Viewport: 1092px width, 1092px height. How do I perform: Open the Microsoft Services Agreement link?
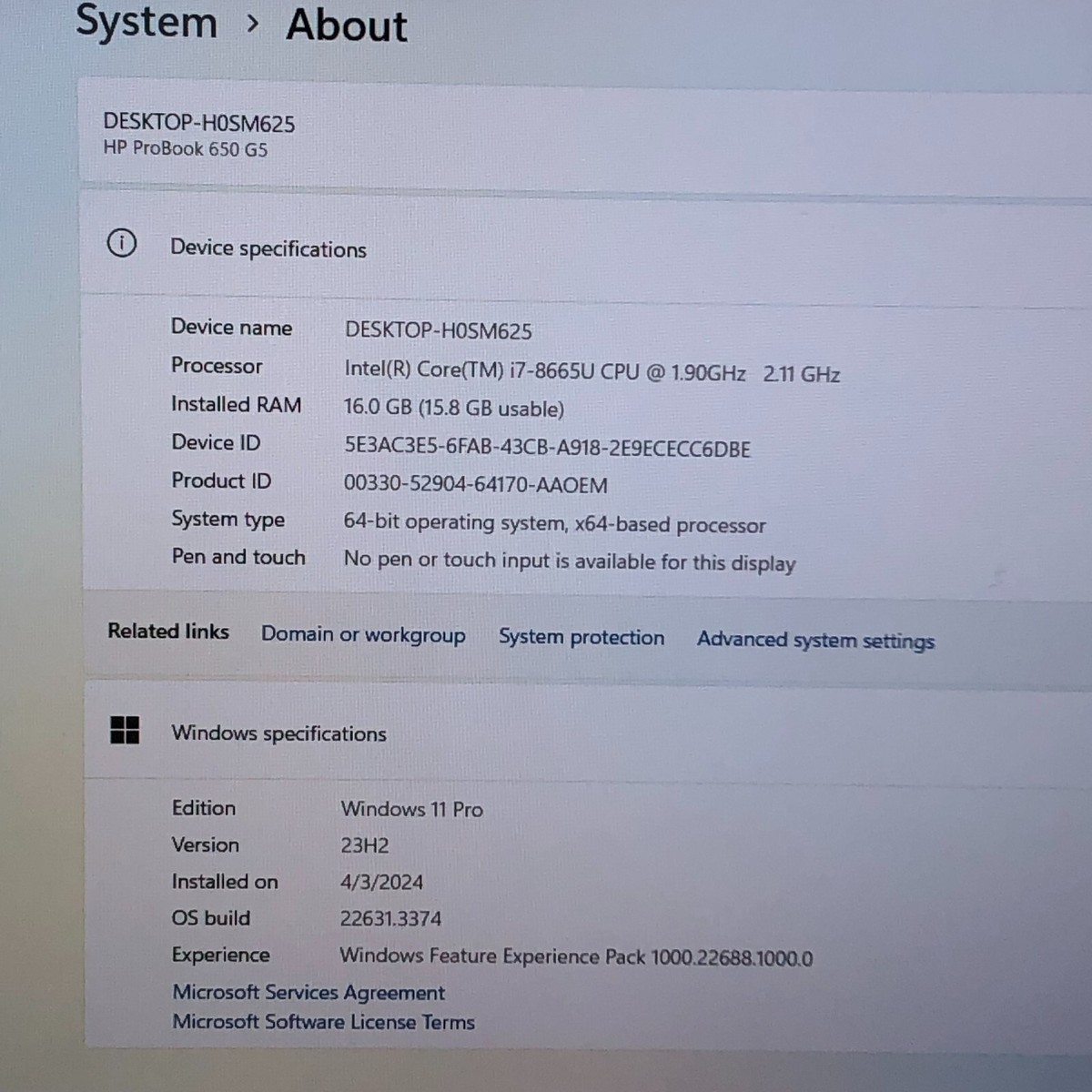pos(308,992)
